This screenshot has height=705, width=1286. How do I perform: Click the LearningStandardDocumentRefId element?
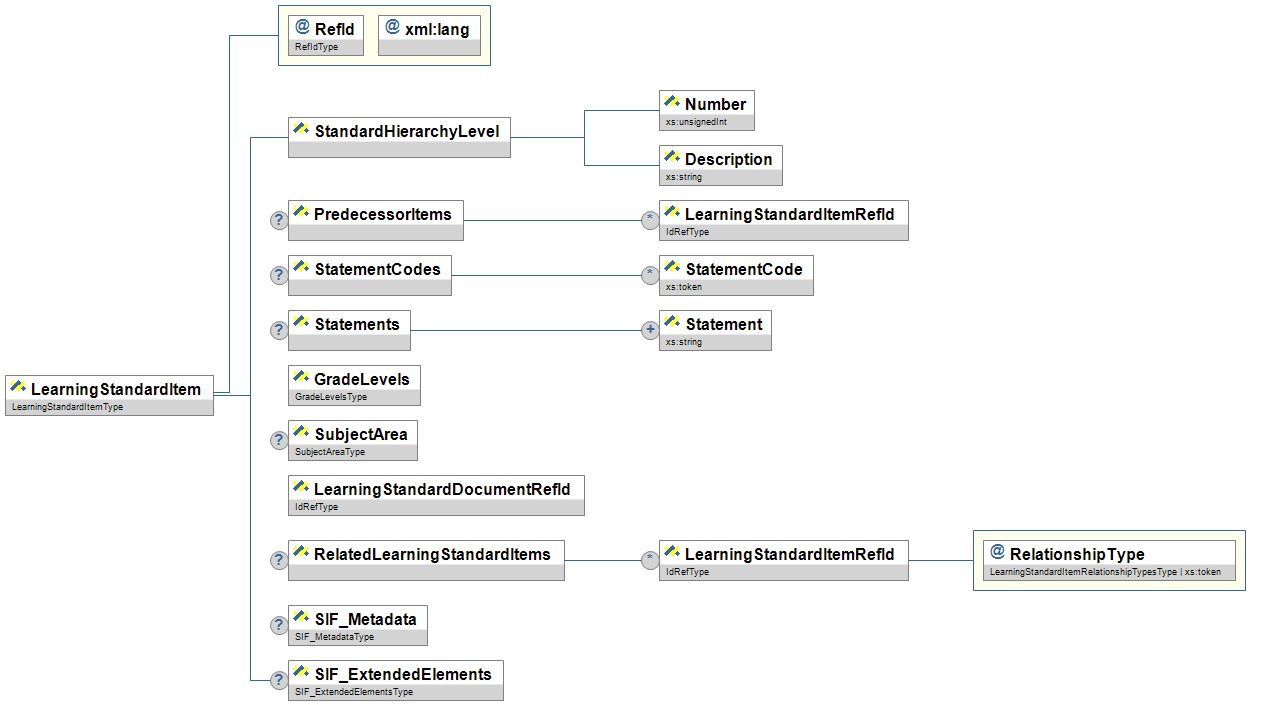(436, 495)
